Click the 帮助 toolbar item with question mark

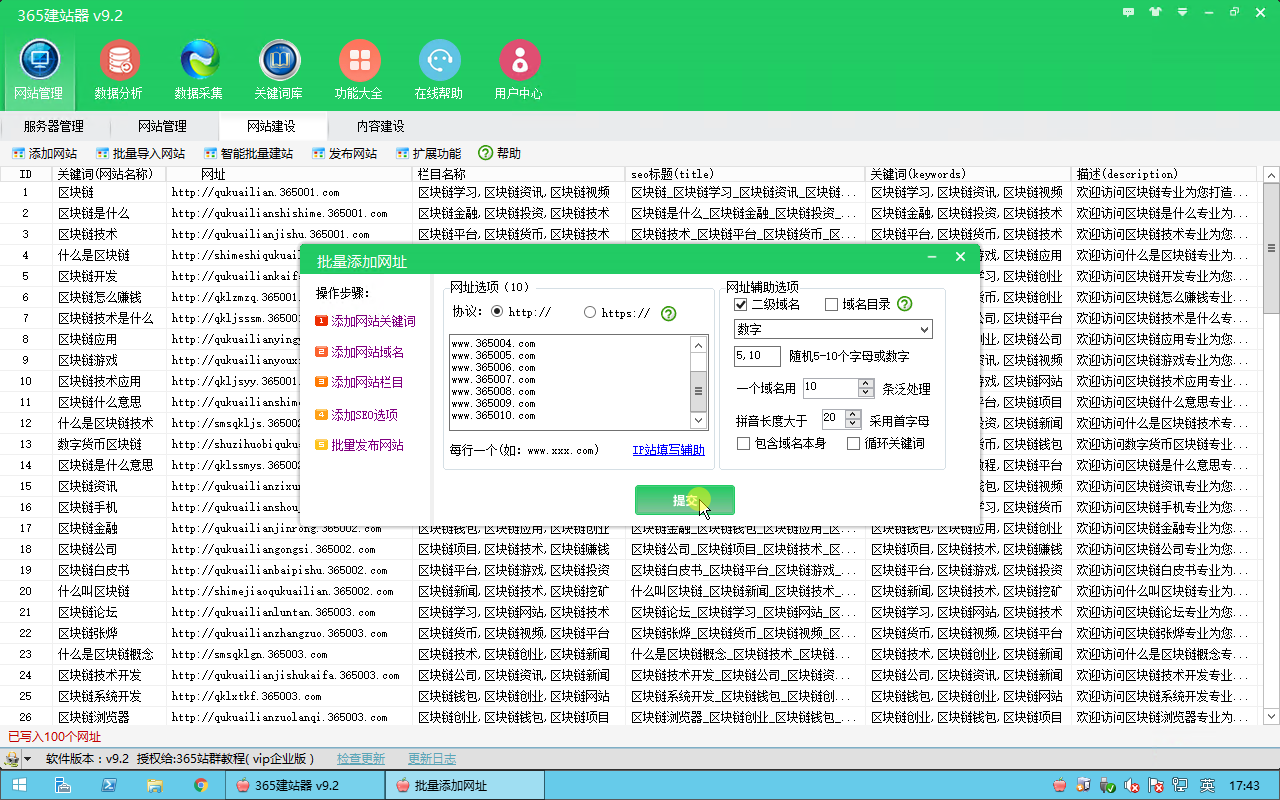coord(500,154)
